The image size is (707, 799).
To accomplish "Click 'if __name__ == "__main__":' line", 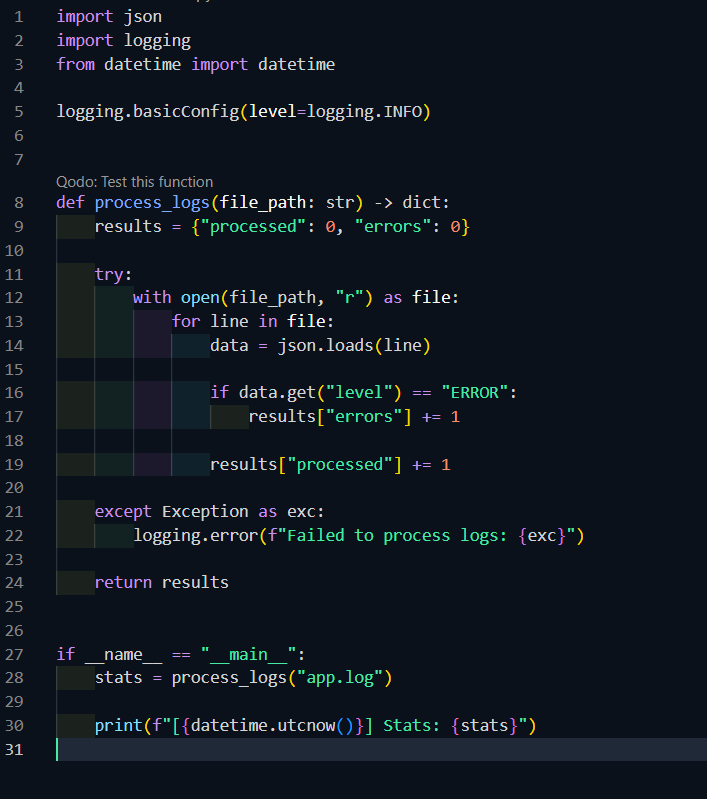I will pos(180,654).
